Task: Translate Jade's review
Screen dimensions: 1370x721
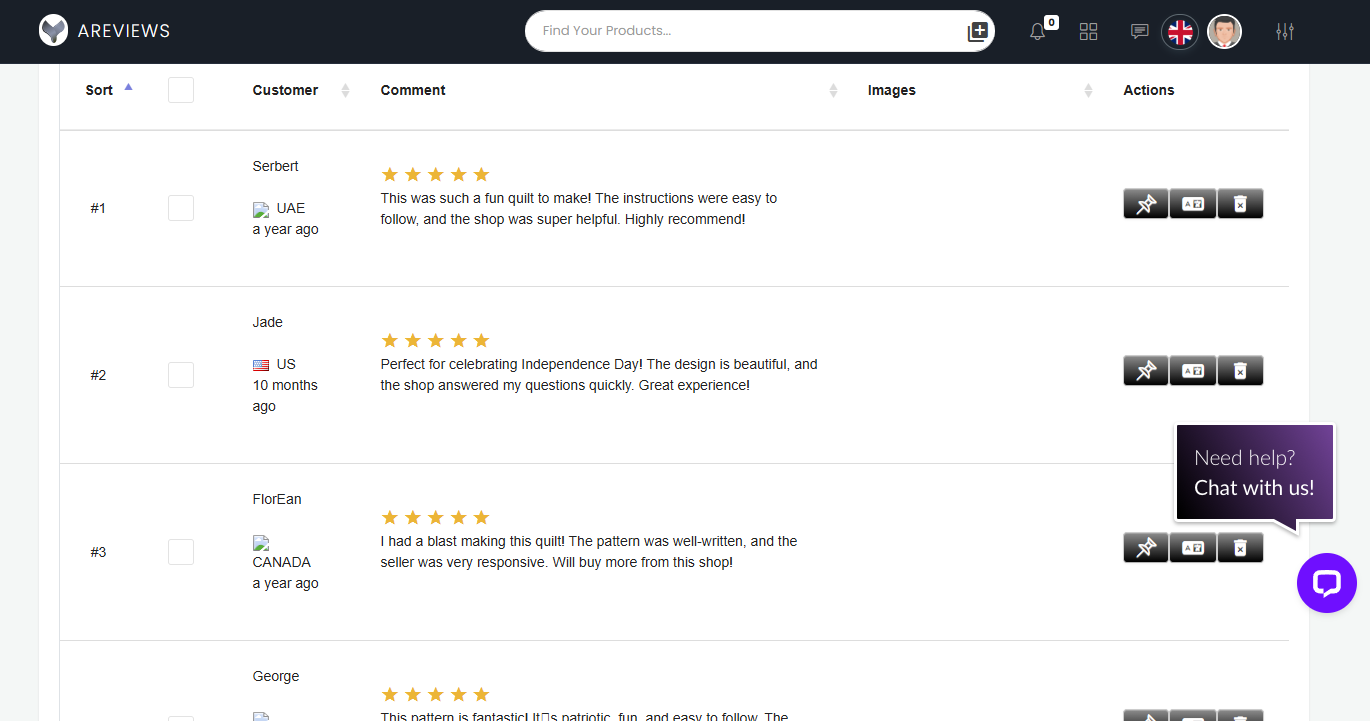Action: click(x=1193, y=371)
